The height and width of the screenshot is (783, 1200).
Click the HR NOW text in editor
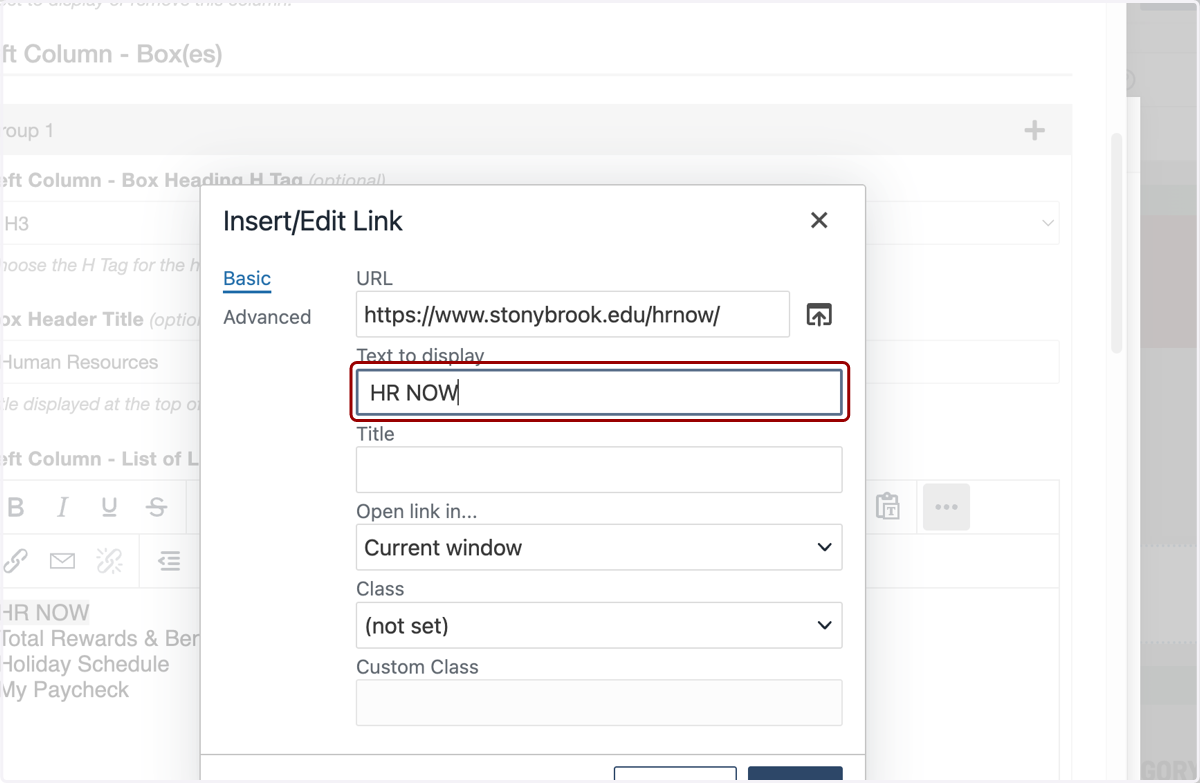[x=45, y=613]
